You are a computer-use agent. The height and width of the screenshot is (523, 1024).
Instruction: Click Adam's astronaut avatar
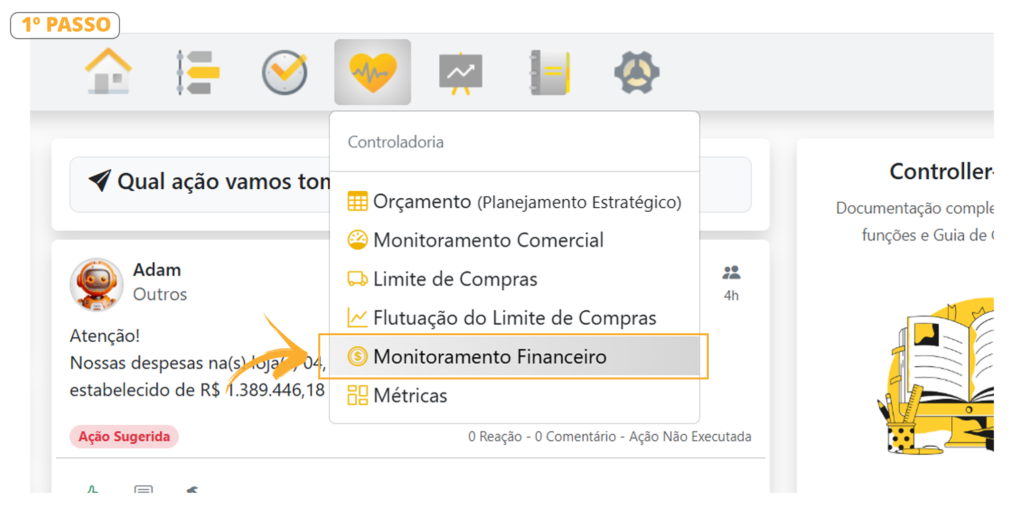click(96, 284)
